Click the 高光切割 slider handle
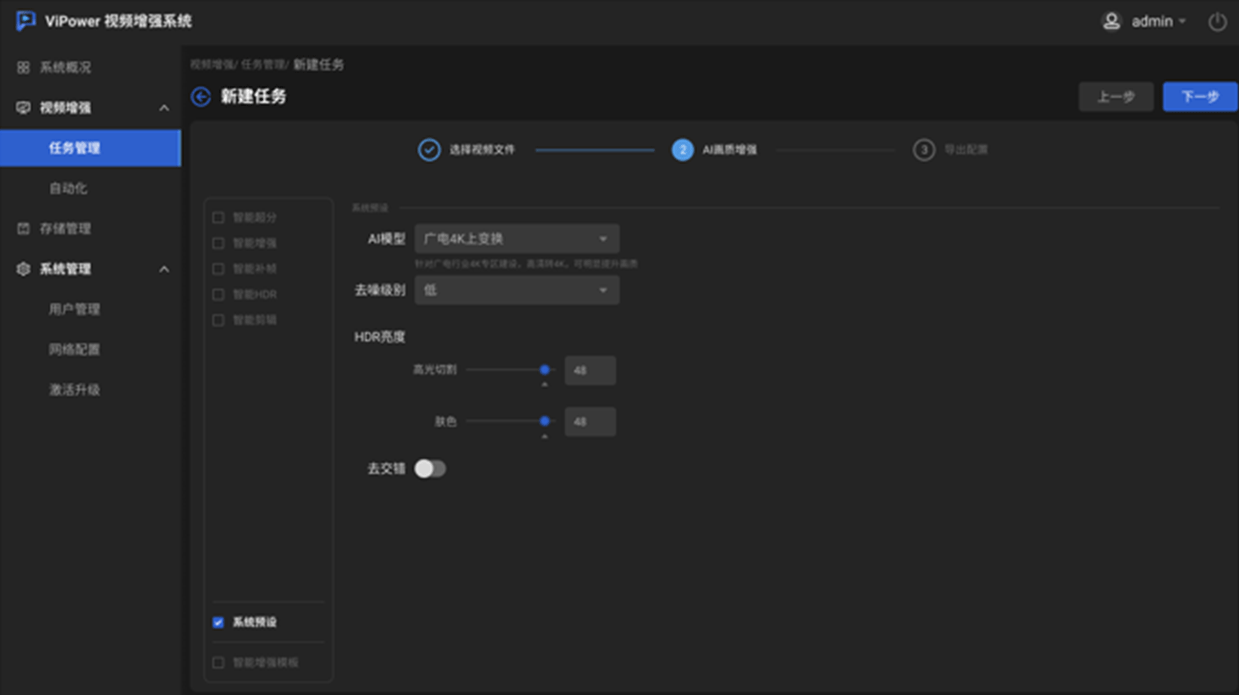Image resolution: width=1239 pixels, height=695 pixels. [545, 370]
